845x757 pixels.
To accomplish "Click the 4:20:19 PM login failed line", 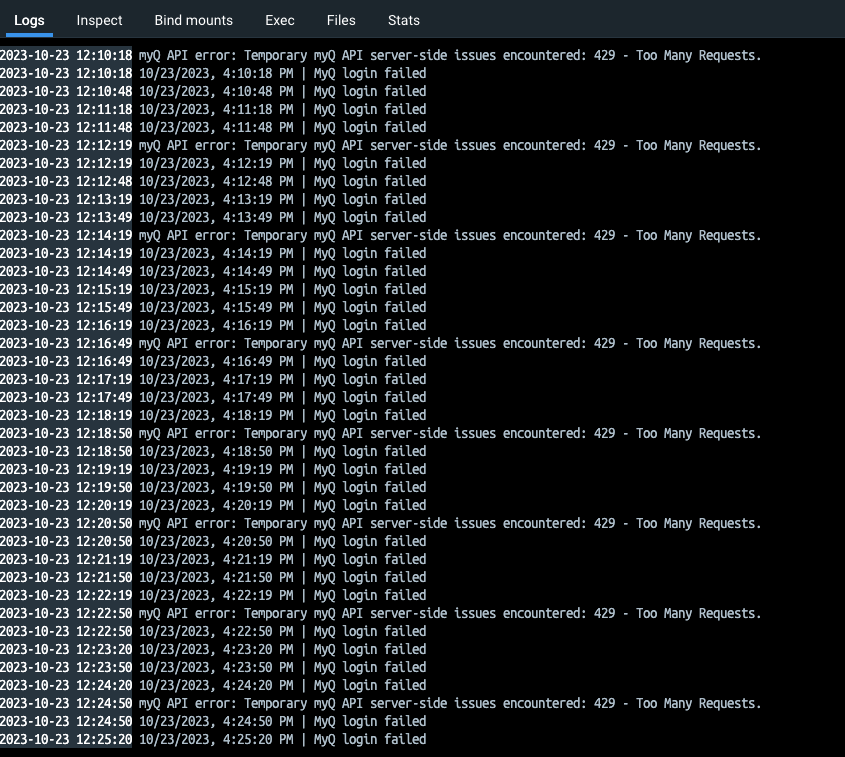I will 213,505.
